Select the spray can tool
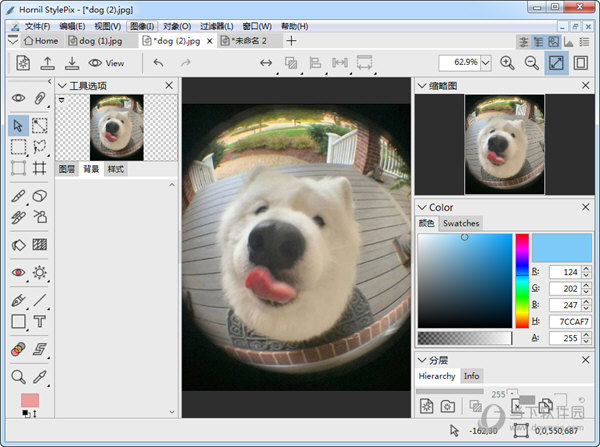 click(39, 217)
